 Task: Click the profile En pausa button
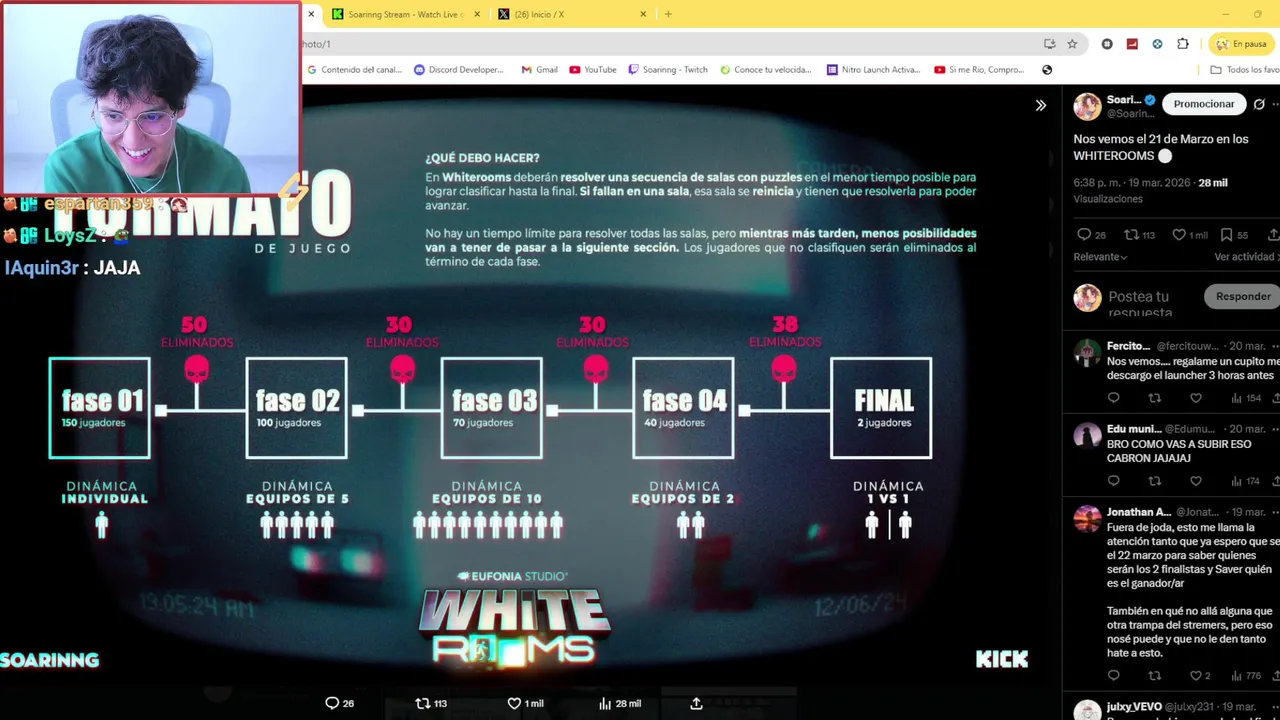(x=1240, y=44)
